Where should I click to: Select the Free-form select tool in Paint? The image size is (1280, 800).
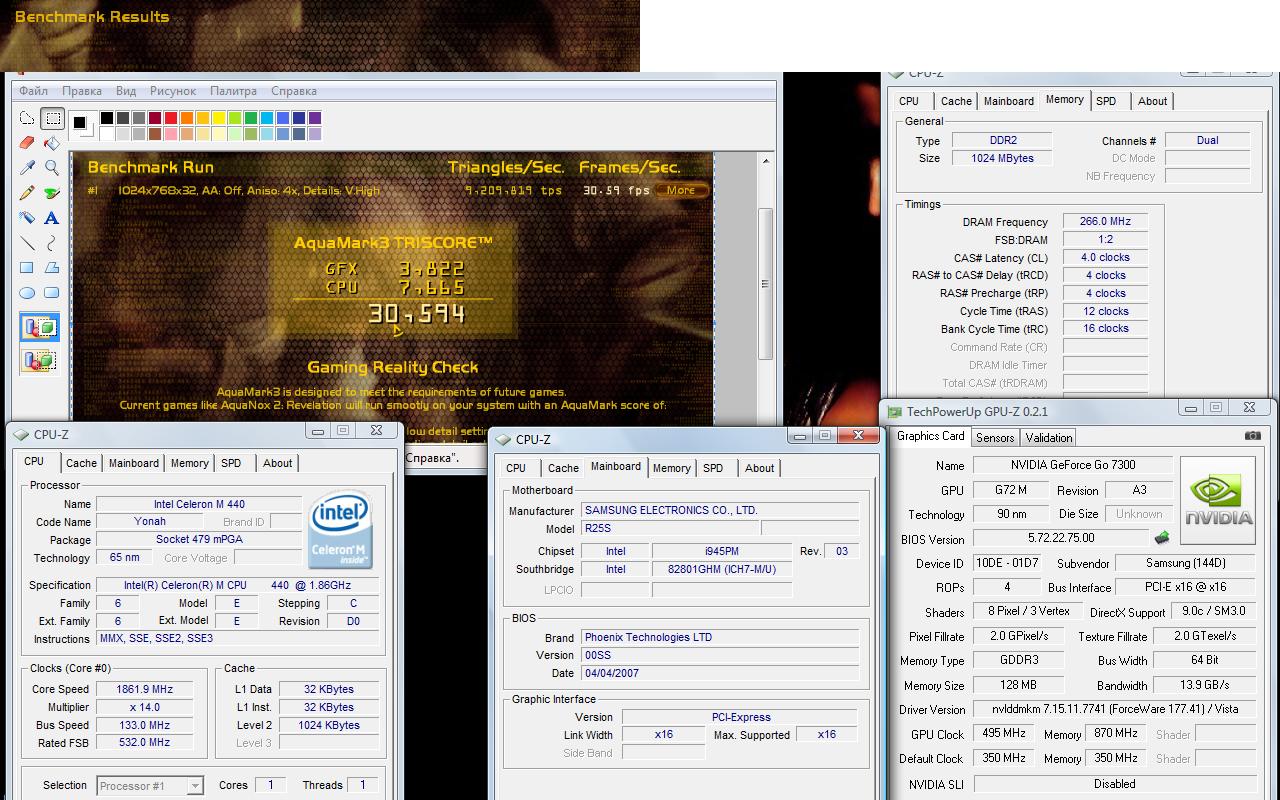coord(27,118)
